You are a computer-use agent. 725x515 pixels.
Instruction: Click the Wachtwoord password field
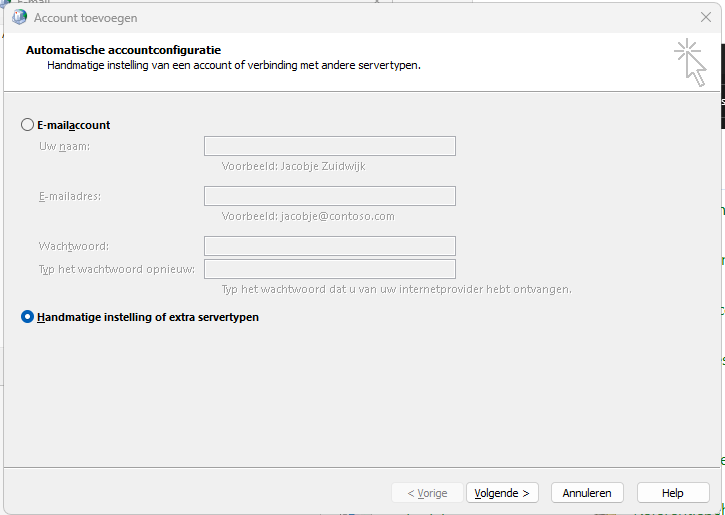[330, 246]
